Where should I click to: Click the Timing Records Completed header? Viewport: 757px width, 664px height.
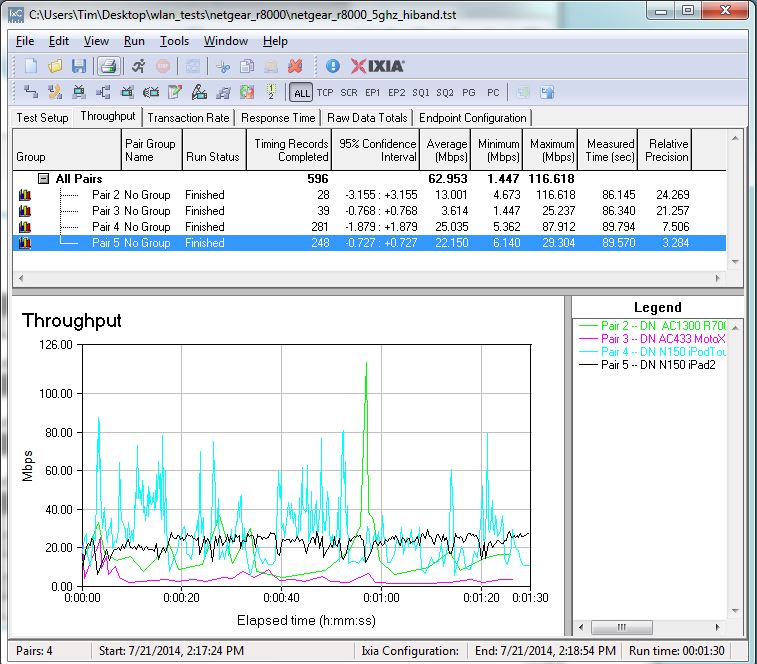coord(291,150)
